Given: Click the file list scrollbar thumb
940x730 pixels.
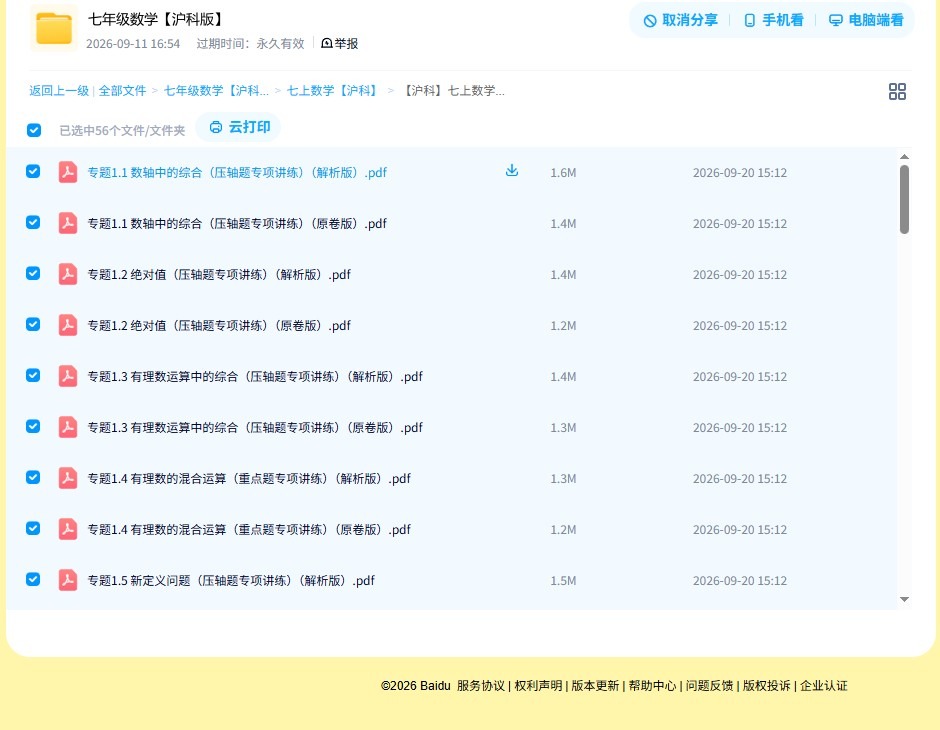Looking at the screenshot, I should point(904,199).
